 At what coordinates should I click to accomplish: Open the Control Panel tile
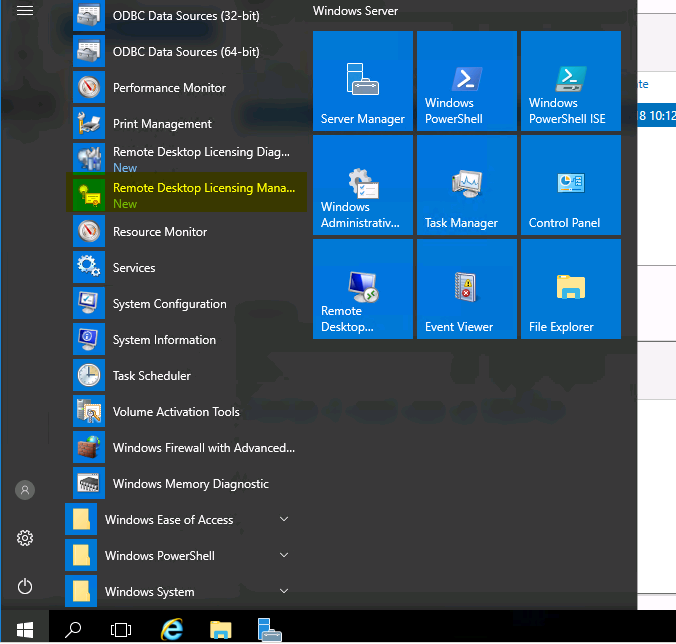(571, 185)
